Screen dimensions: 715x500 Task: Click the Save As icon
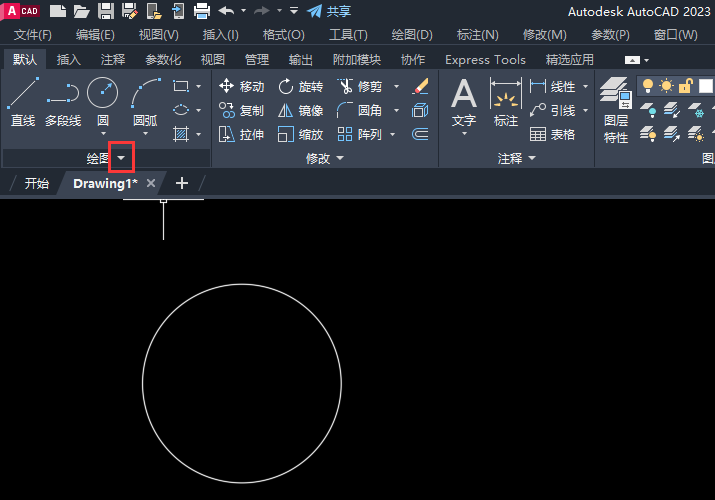pos(130,11)
